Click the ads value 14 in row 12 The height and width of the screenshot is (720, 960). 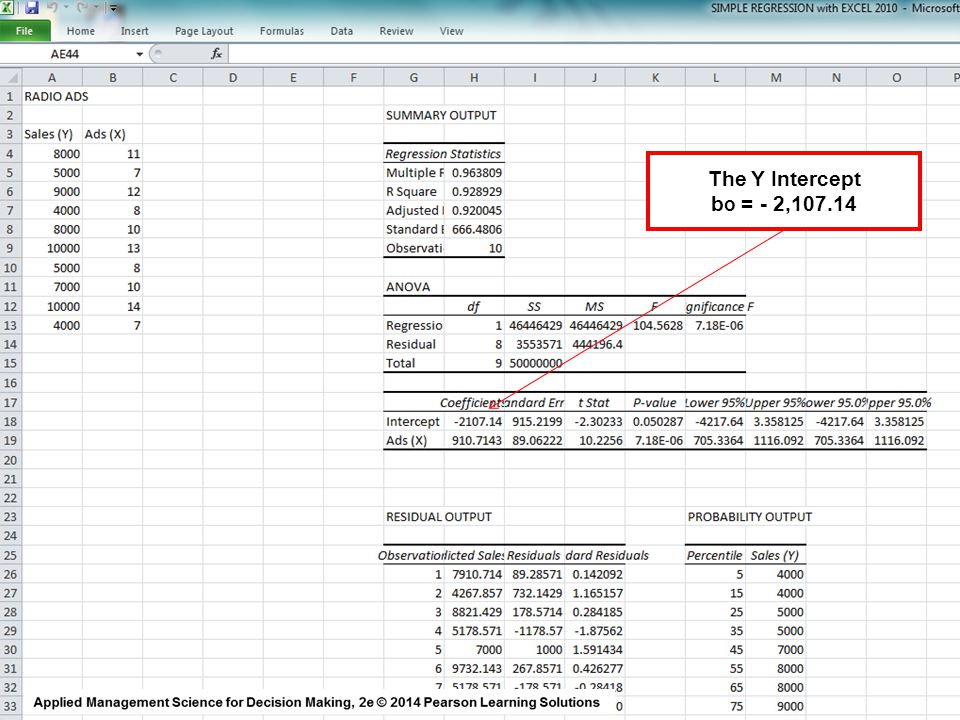[113, 307]
